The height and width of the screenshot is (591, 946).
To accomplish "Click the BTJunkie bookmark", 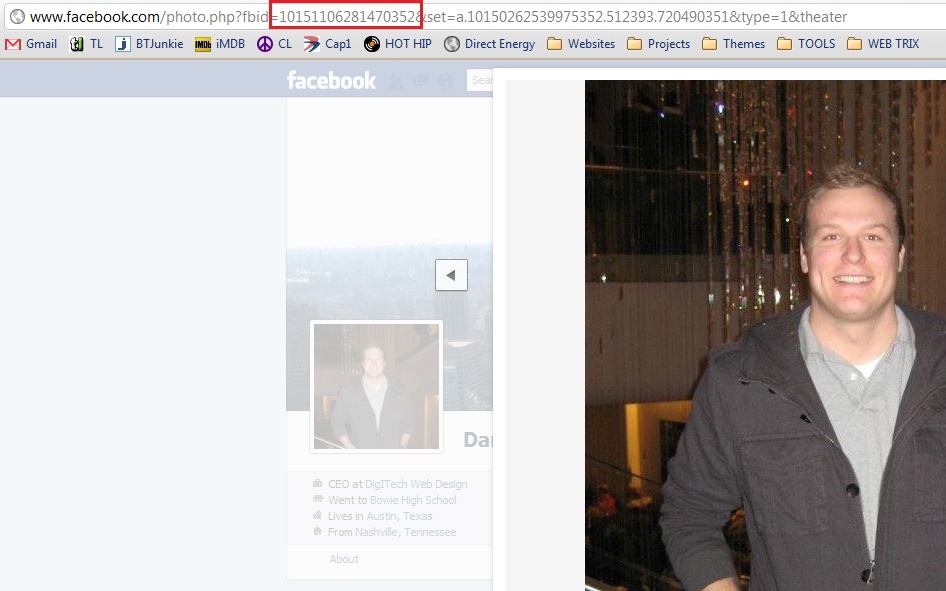I will [x=149, y=44].
